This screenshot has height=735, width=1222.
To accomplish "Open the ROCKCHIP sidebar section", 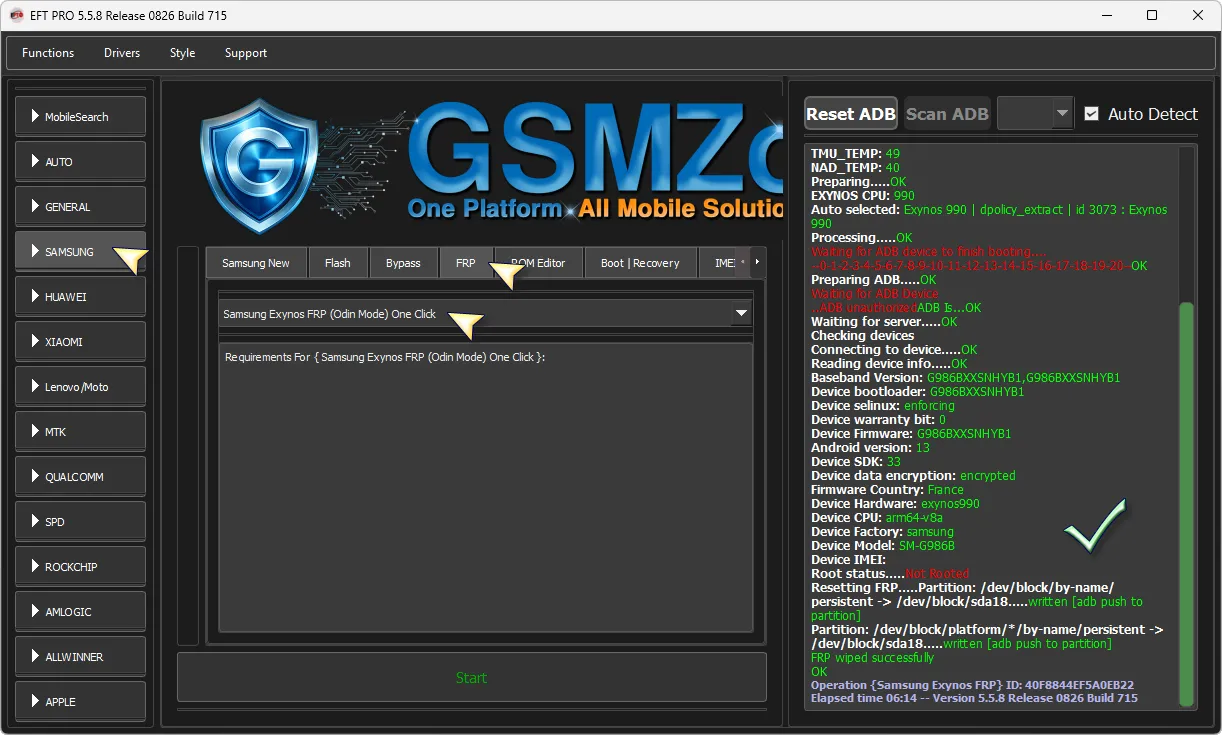I will [x=80, y=567].
